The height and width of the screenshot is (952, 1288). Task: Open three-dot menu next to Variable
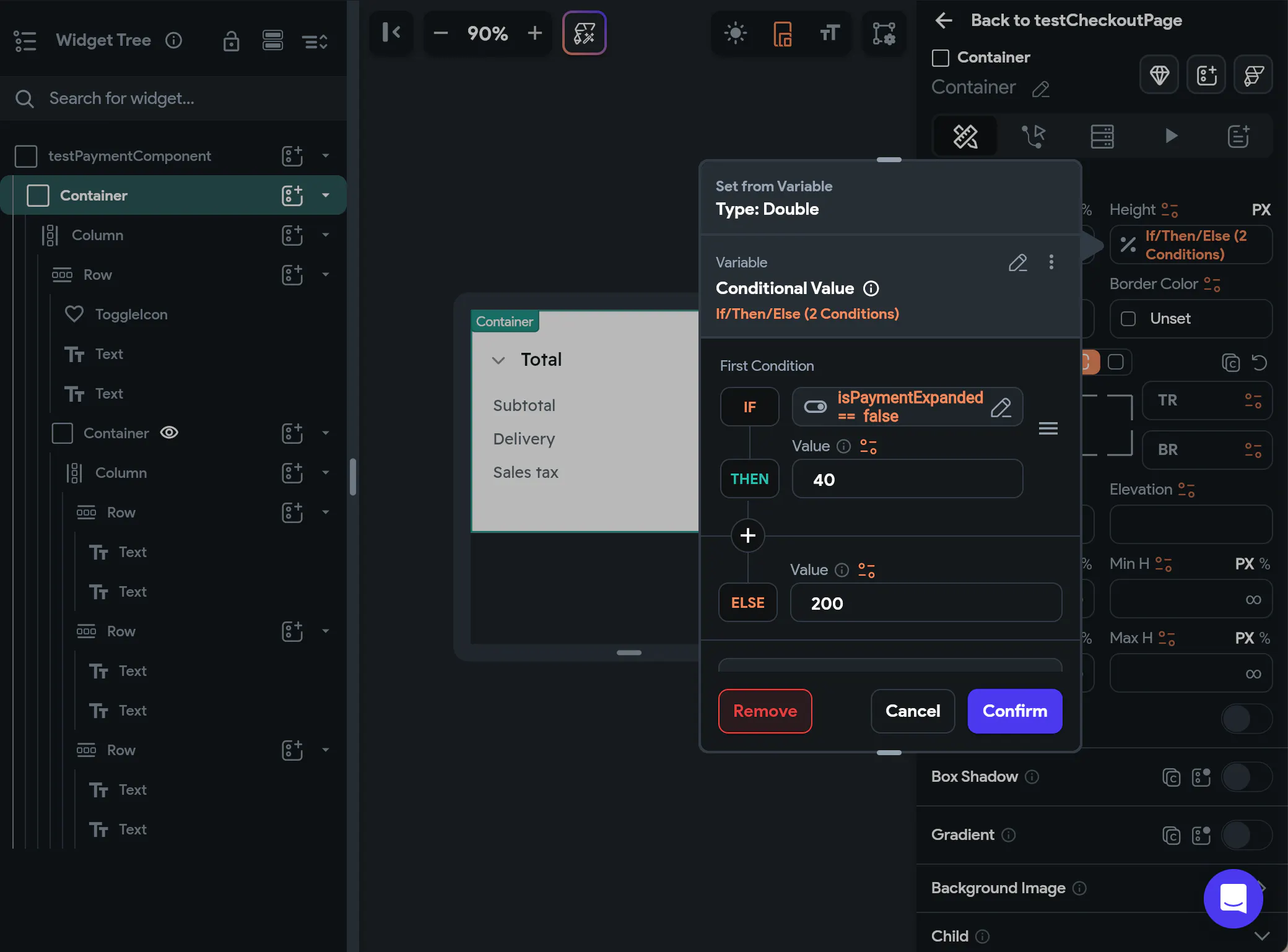pyautogui.click(x=1051, y=262)
